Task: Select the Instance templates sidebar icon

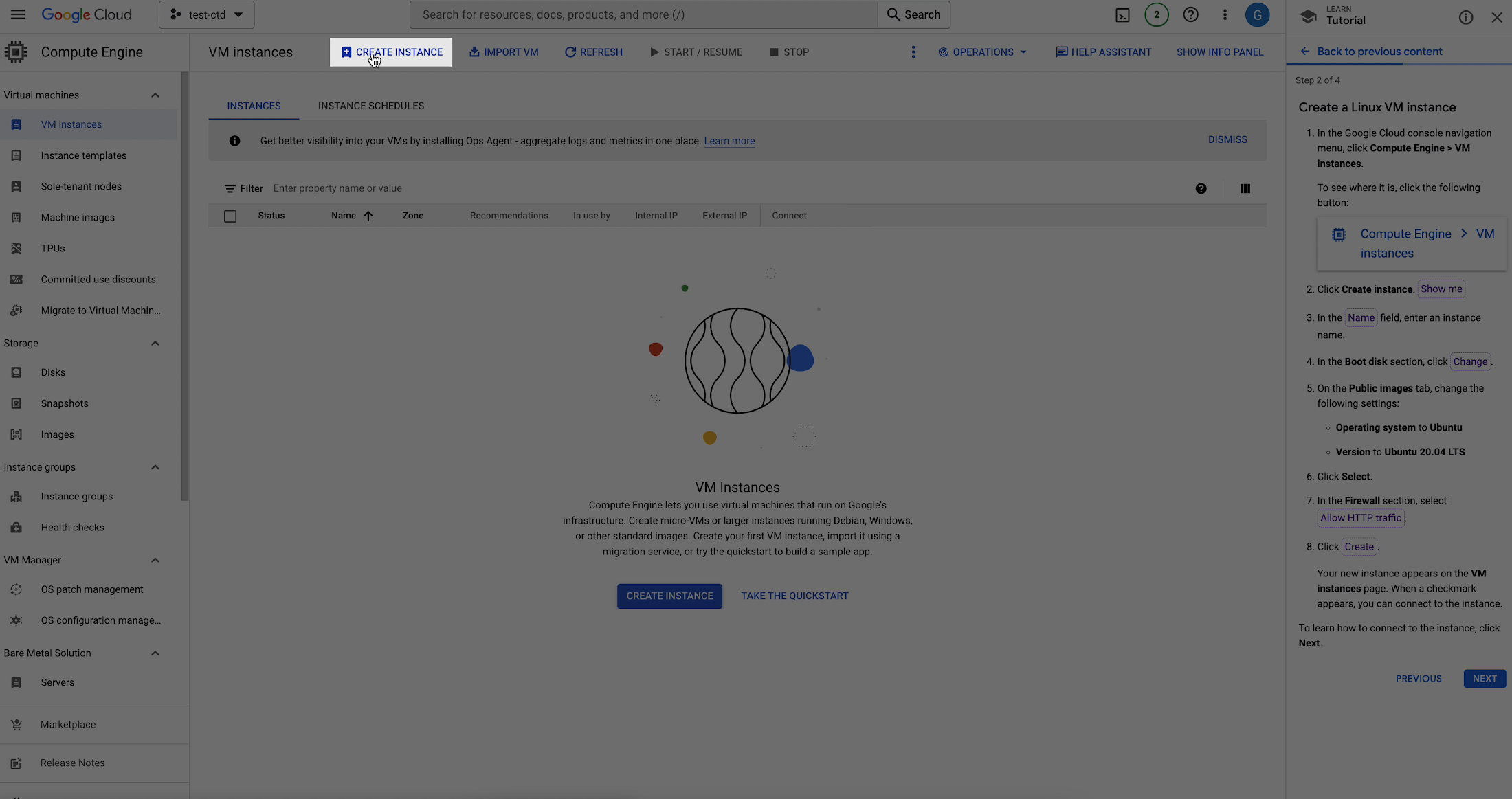Action: pos(16,155)
